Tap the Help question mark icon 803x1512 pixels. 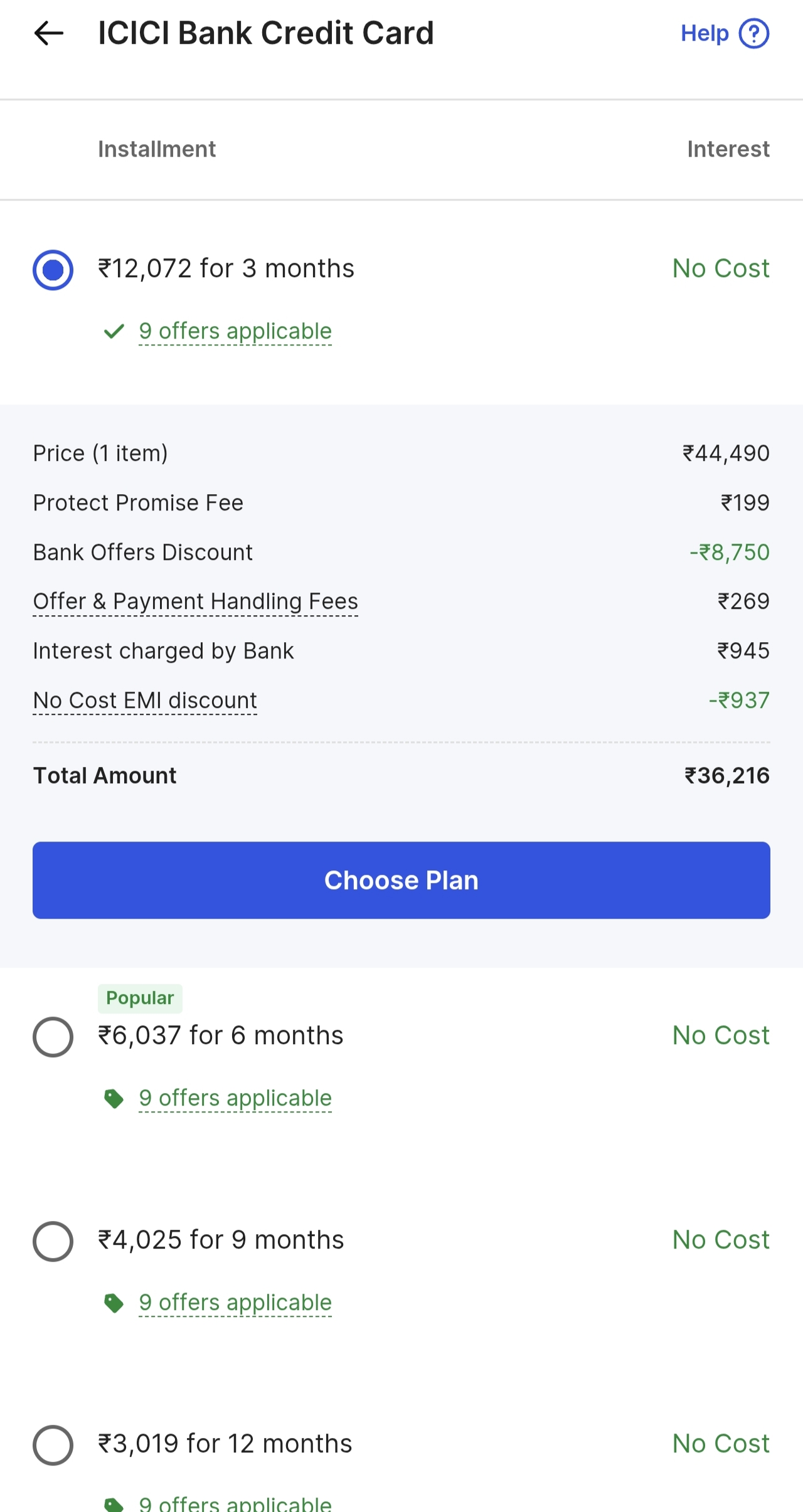click(753, 33)
